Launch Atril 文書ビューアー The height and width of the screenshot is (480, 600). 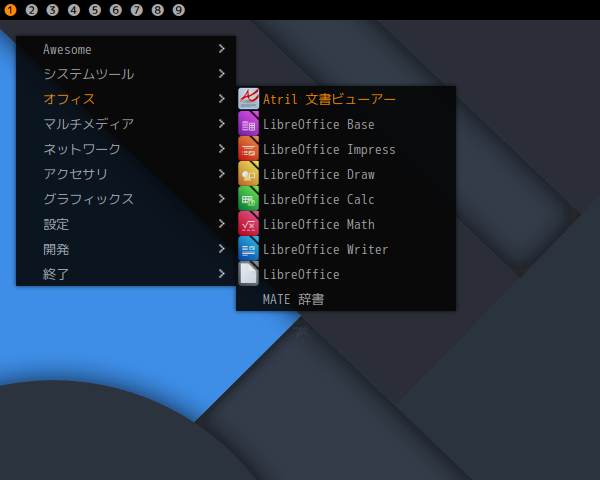pos(346,99)
